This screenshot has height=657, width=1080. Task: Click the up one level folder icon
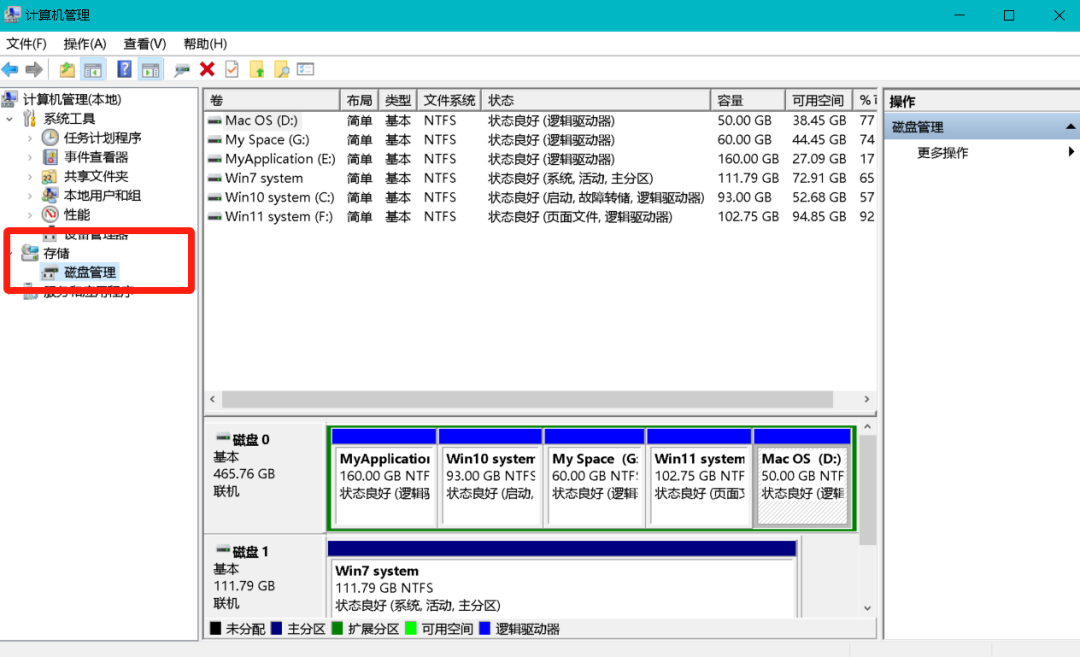pyautogui.click(x=67, y=69)
